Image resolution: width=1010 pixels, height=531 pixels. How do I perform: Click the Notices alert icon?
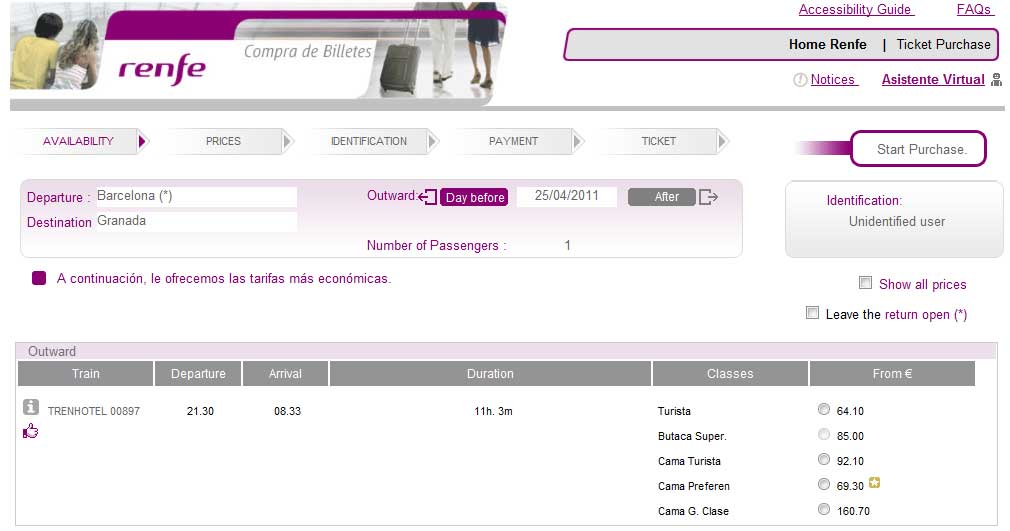tap(800, 80)
